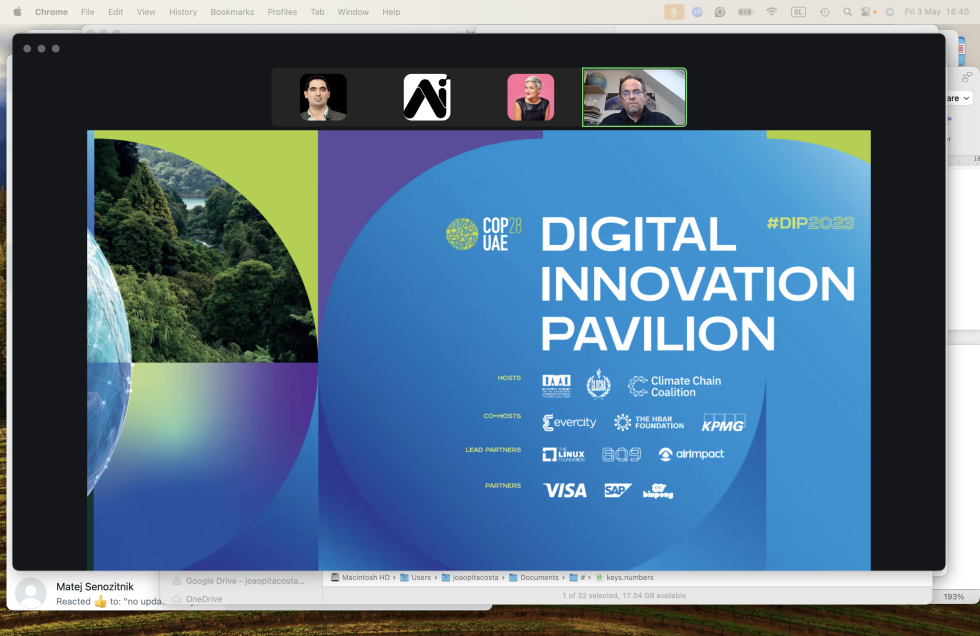Open the Time Machine clock icon
Viewport: 980px width, 636px height.
(824, 12)
